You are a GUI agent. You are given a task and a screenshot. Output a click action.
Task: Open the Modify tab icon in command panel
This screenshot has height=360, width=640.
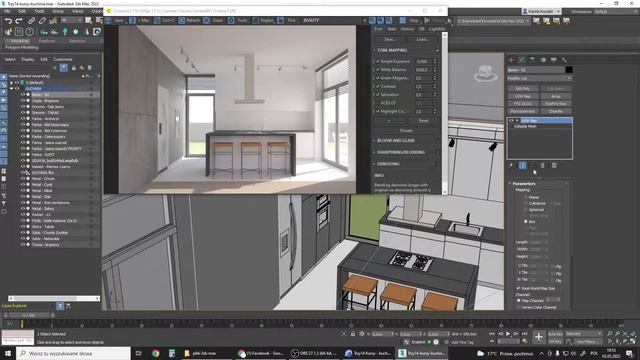[x=522, y=60]
